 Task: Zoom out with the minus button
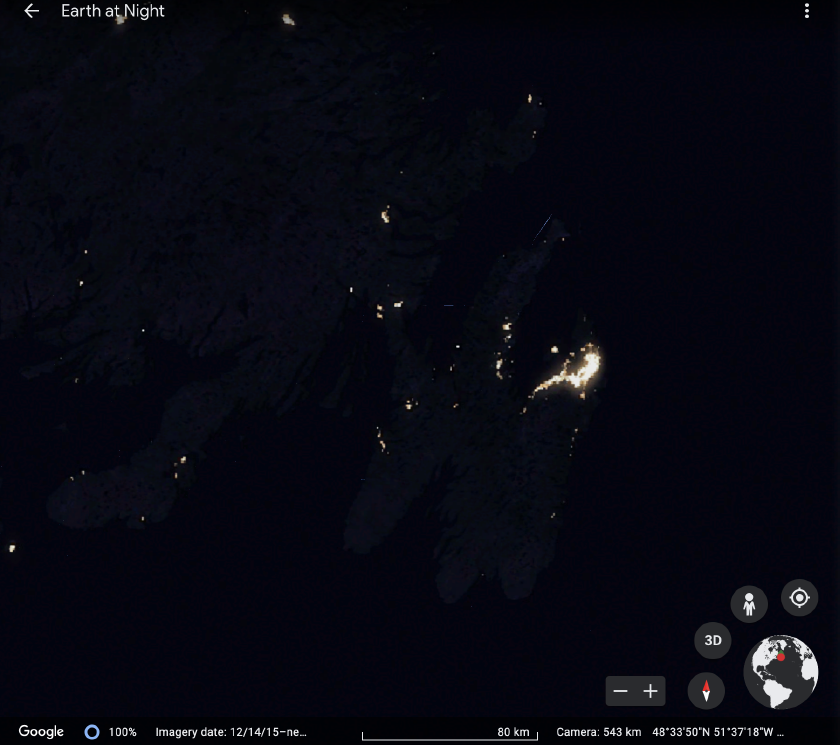click(x=621, y=691)
